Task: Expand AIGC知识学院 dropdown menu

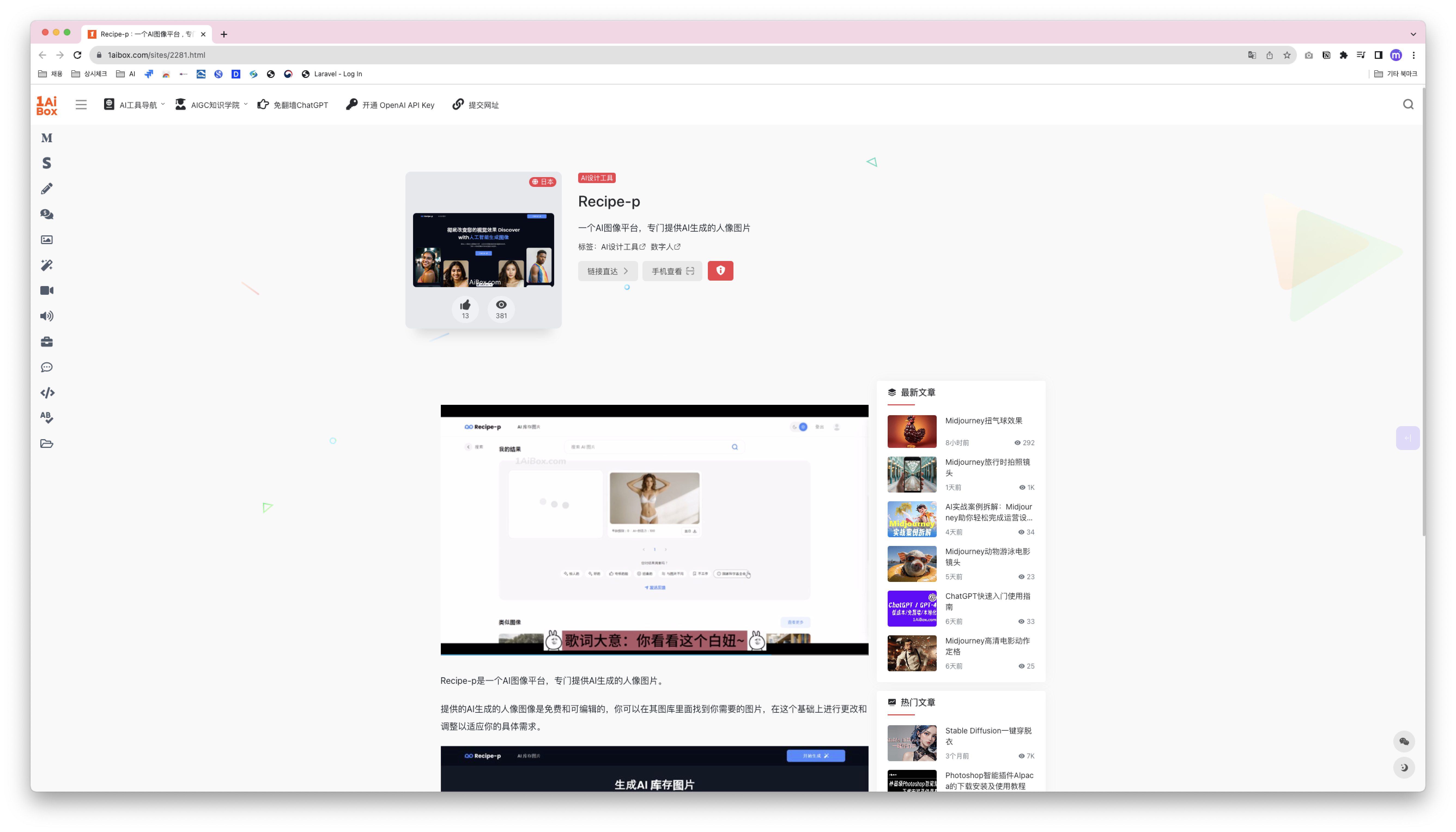Action: coord(211,105)
